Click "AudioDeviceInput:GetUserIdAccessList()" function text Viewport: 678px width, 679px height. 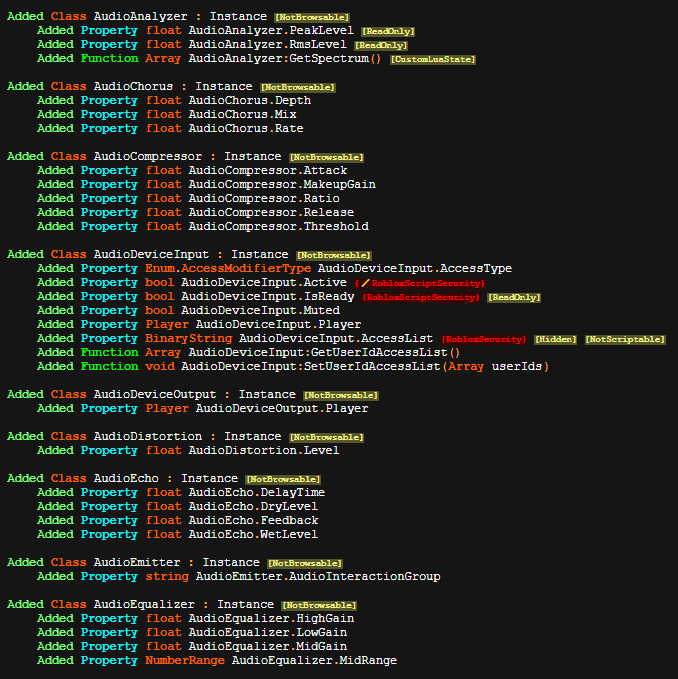pyautogui.click(x=324, y=352)
